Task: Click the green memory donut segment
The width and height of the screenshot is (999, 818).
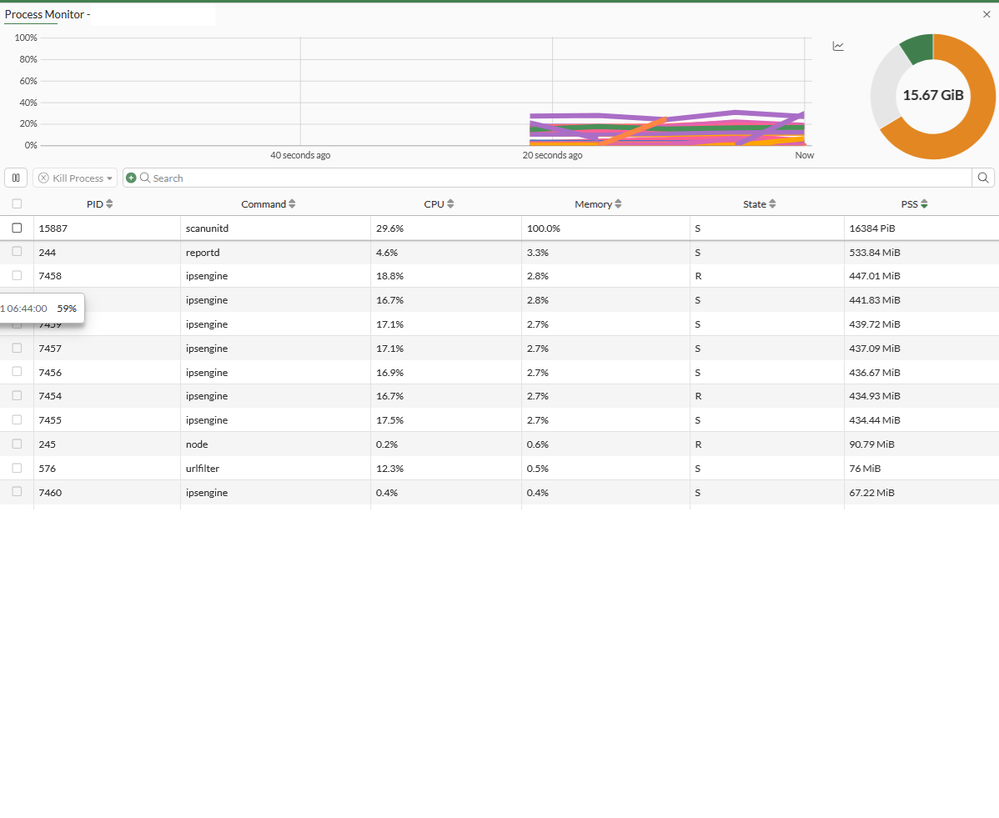Action: tap(920, 49)
